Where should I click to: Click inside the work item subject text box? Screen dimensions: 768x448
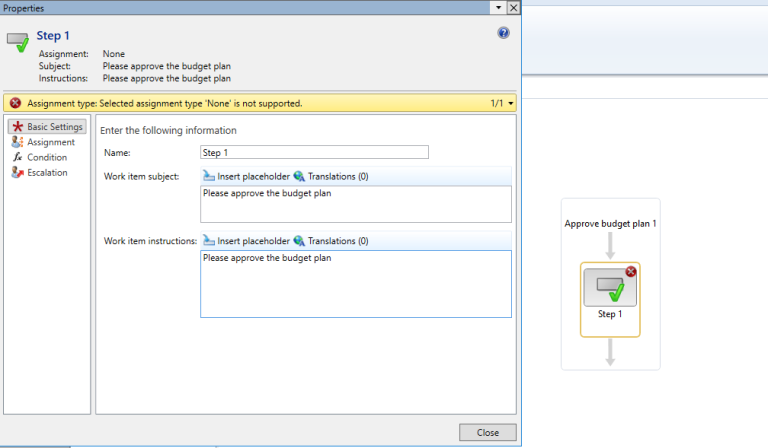(355, 204)
